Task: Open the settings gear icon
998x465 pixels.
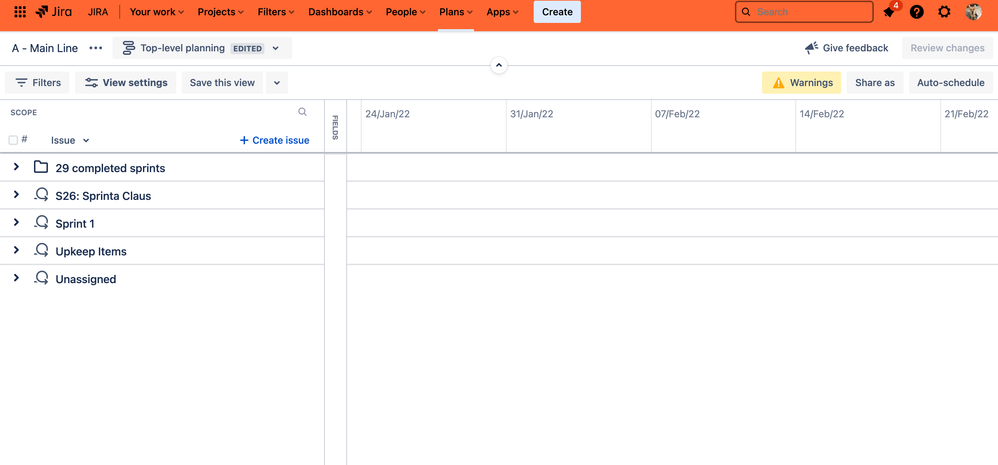Action: coord(945,11)
